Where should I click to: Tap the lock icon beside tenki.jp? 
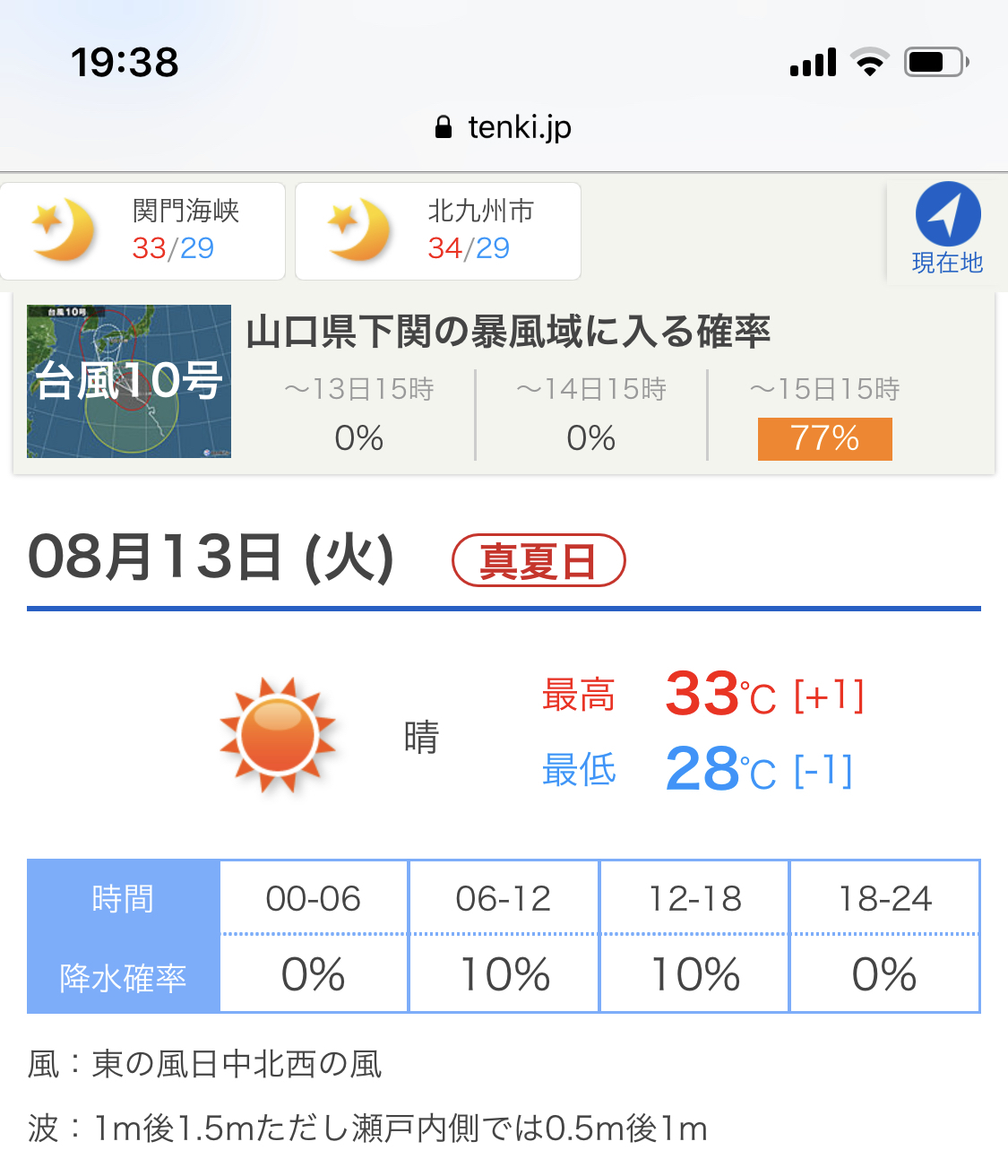tap(444, 127)
